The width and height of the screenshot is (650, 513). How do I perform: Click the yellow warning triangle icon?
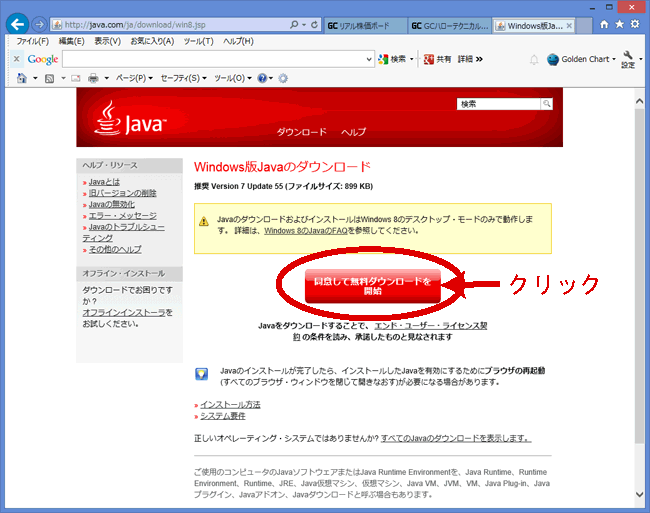[204, 221]
